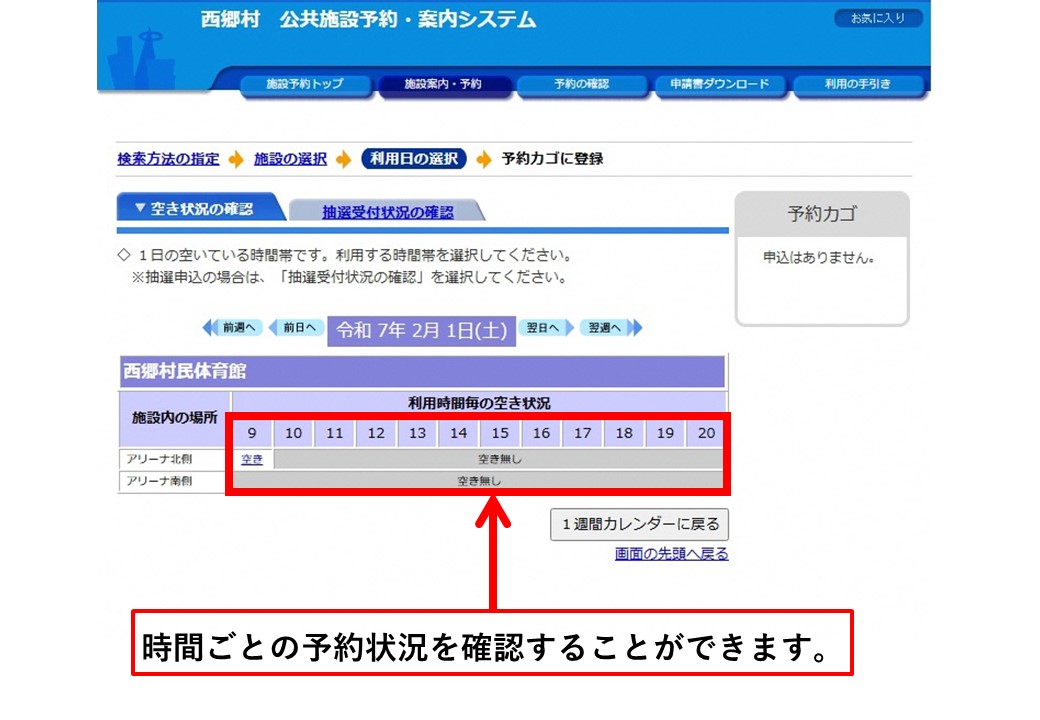Open the 施設予約トップ tab
The image size is (1040, 720).
305,84
